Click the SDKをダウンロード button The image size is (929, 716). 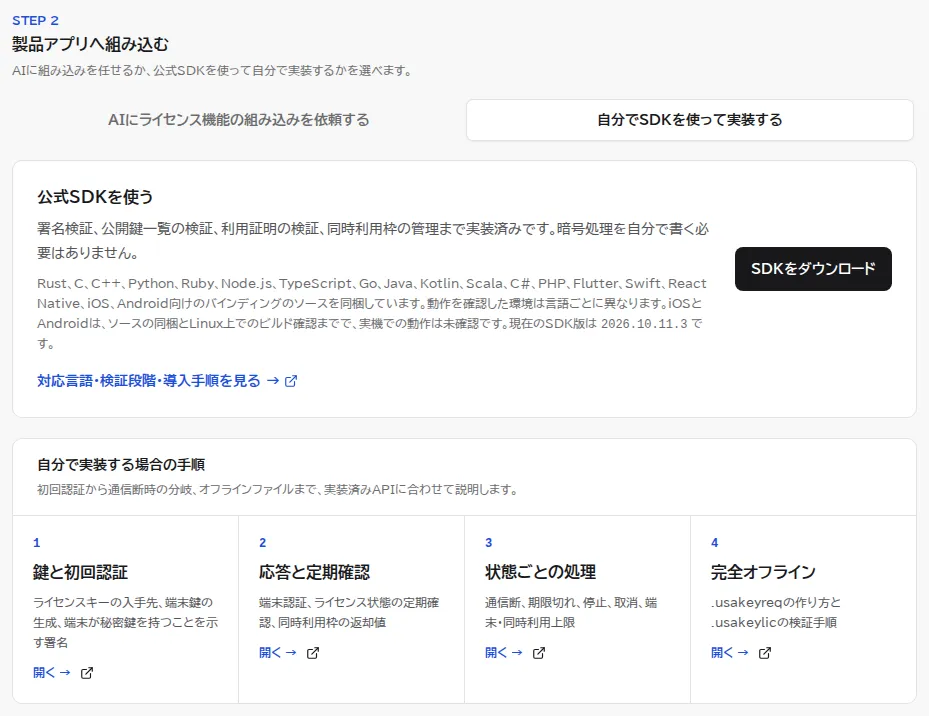click(813, 269)
